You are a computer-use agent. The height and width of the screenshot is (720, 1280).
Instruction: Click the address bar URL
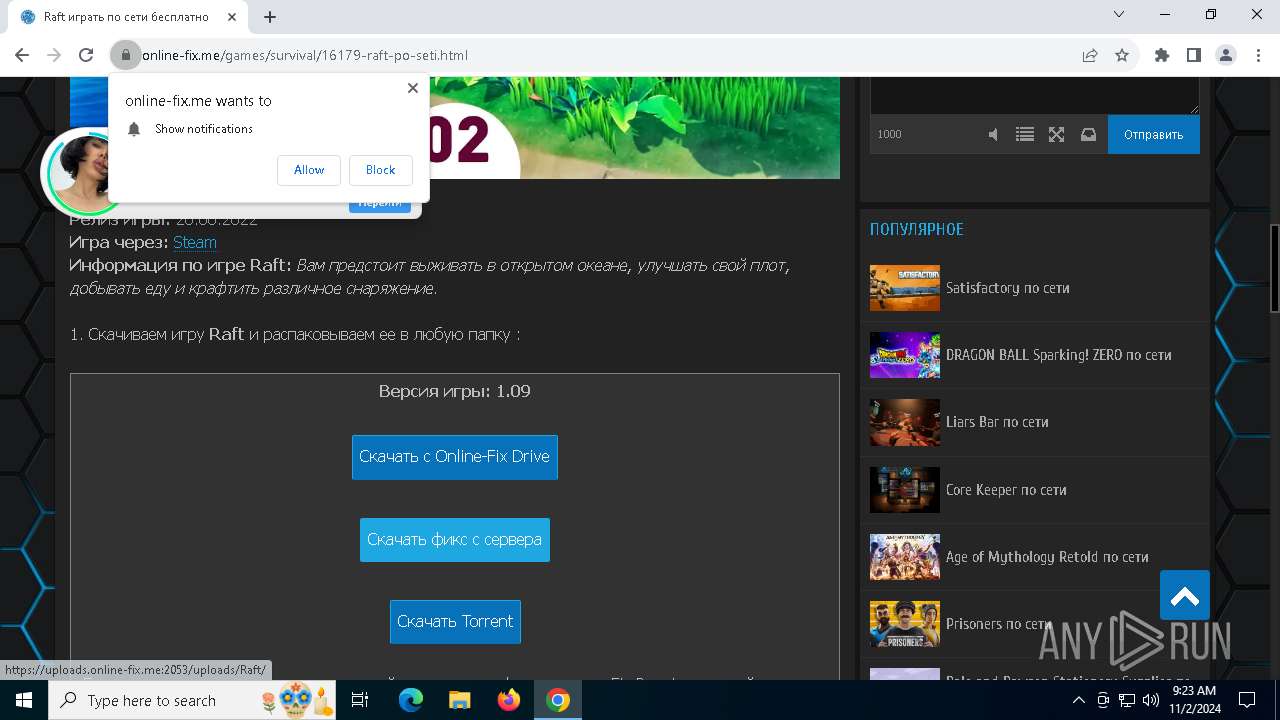305,56
